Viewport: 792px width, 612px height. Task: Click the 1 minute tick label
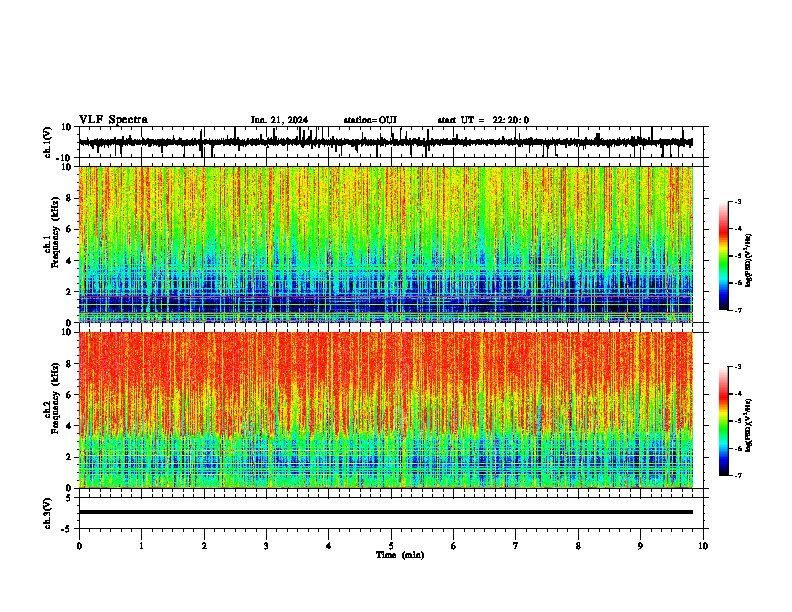[x=141, y=546]
